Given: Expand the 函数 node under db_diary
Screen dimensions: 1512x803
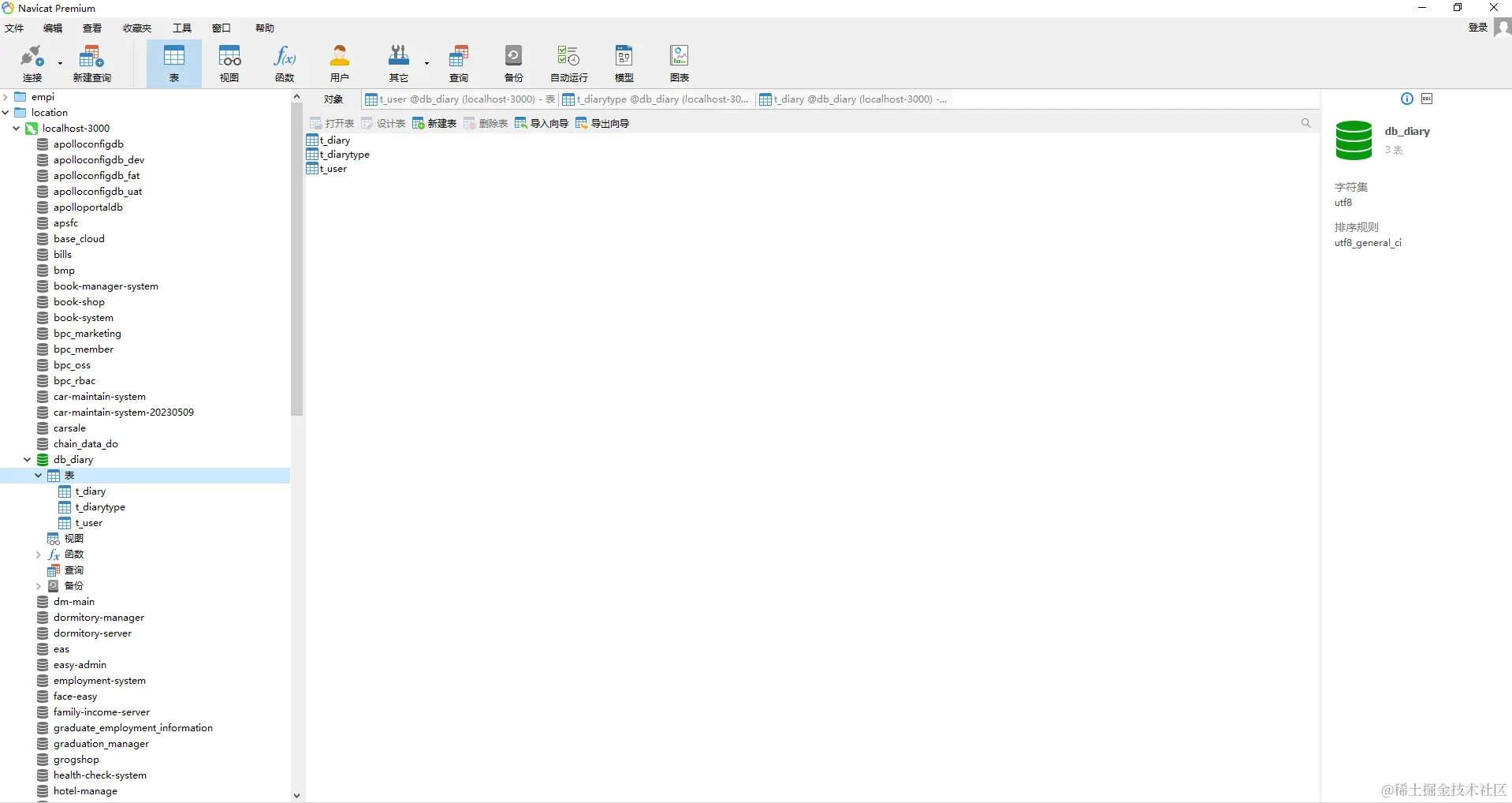Looking at the screenshot, I should (38, 555).
